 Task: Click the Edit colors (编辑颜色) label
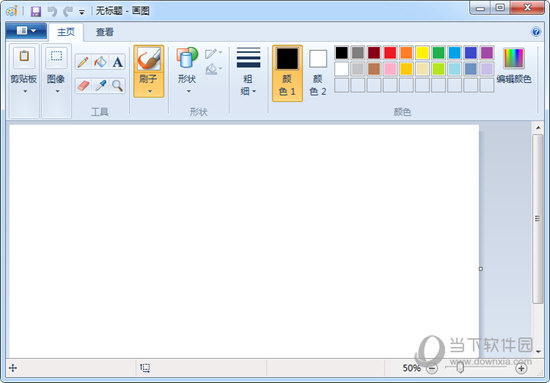(x=514, y=79)
